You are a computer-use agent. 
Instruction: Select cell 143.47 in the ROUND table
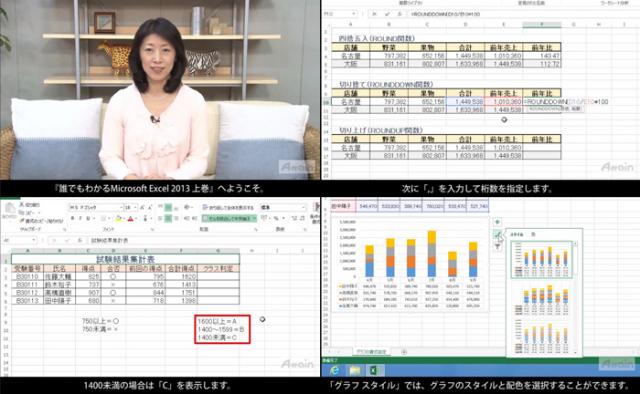click(542, 56)
